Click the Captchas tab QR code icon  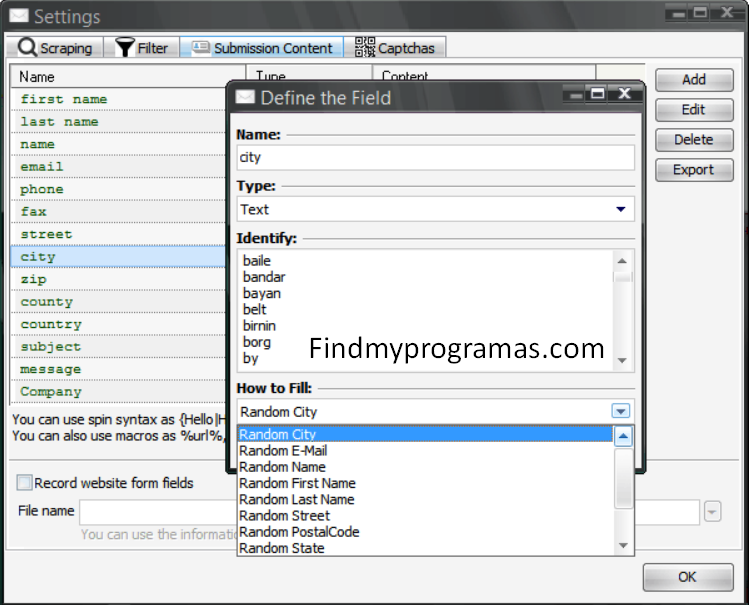click(364, 47)
